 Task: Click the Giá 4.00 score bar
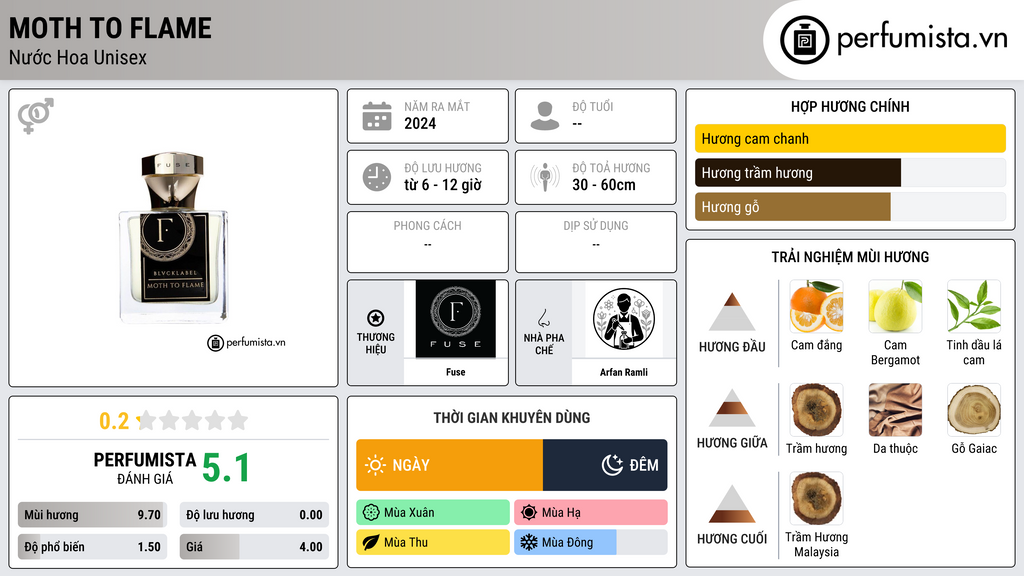pyautogui.click(x=254, y=547)
